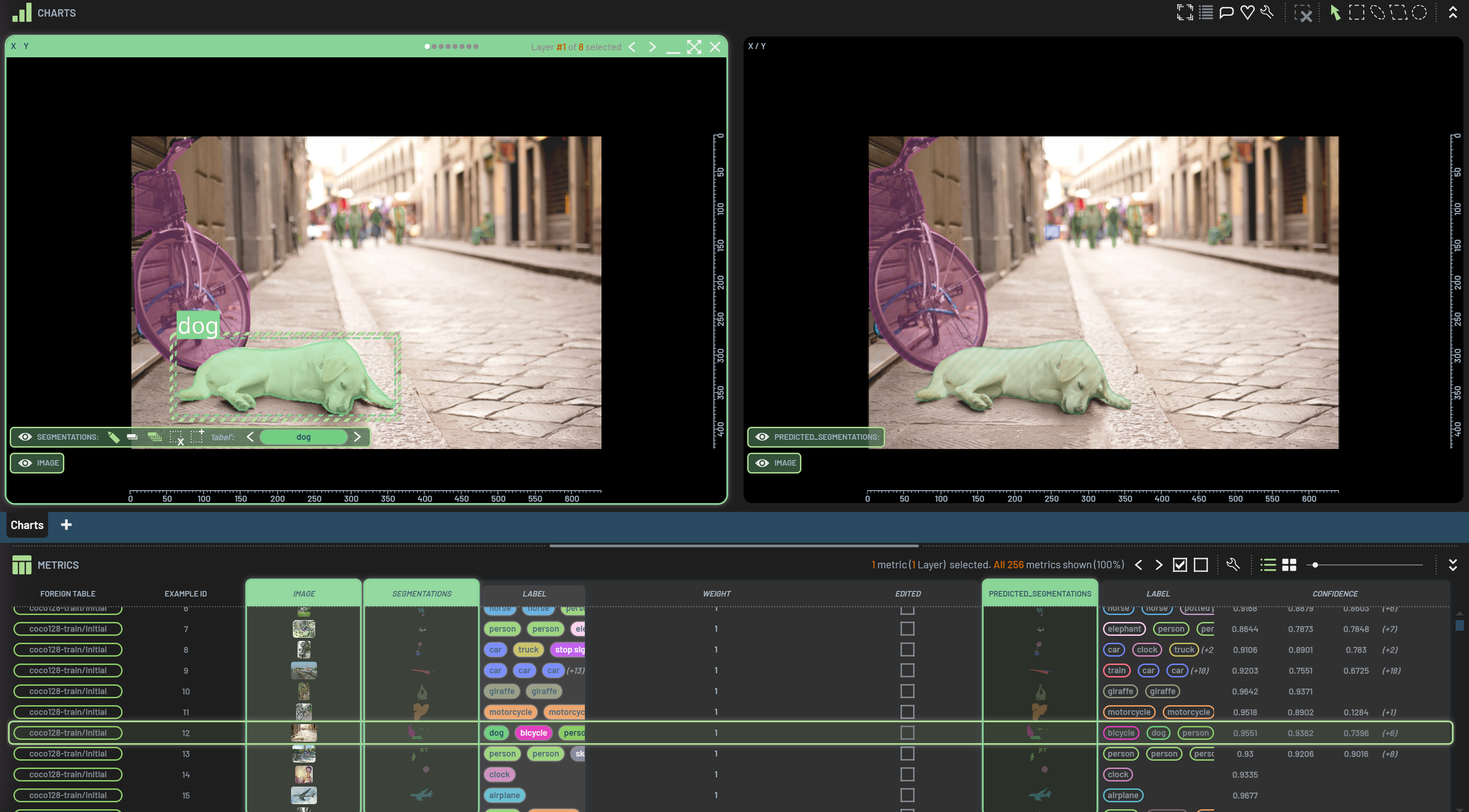
Task: Open the comment speech bubble tool
Action: 1226,12
